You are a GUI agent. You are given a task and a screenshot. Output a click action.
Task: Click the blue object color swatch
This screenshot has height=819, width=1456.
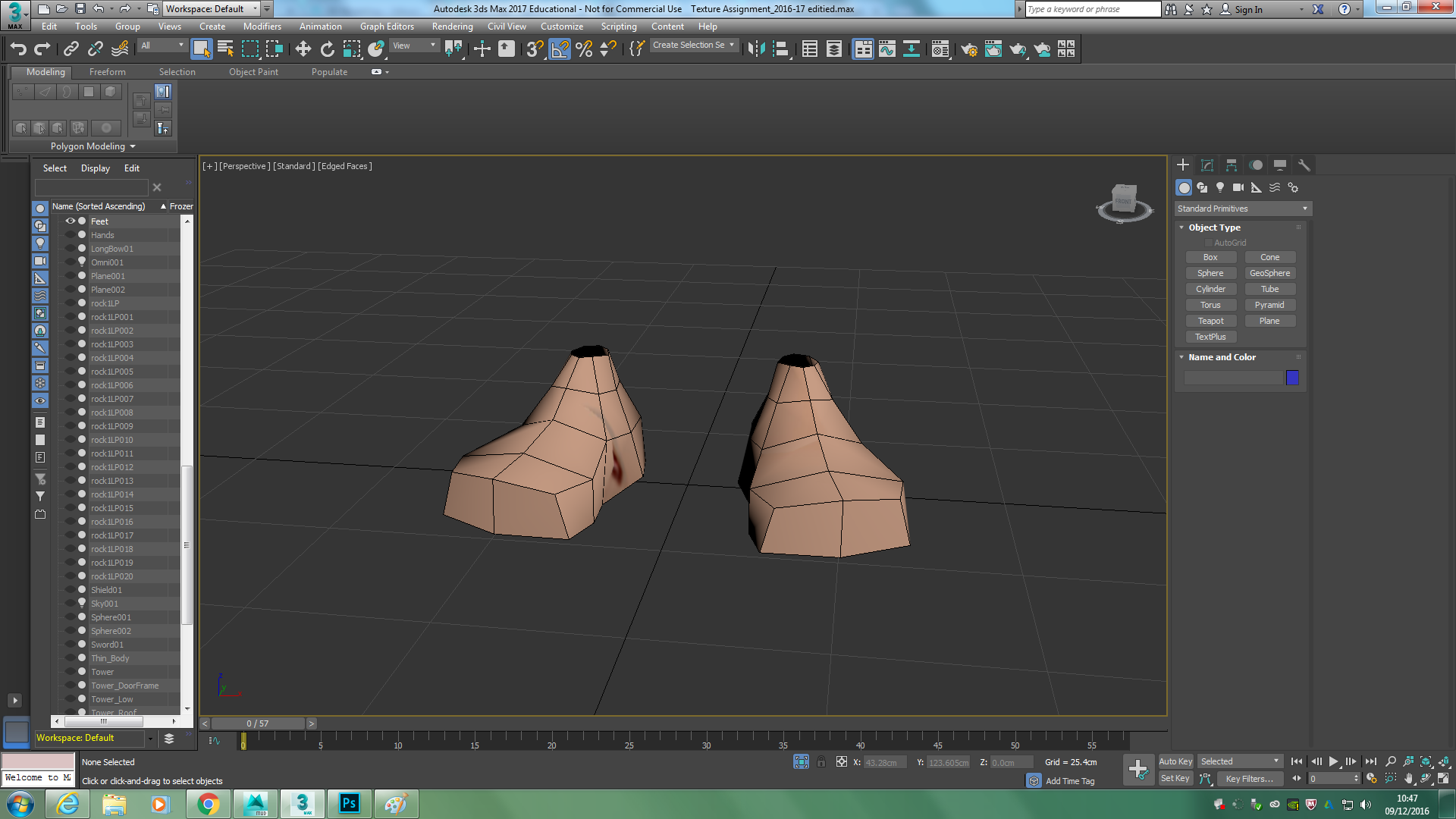[1292, 378]
